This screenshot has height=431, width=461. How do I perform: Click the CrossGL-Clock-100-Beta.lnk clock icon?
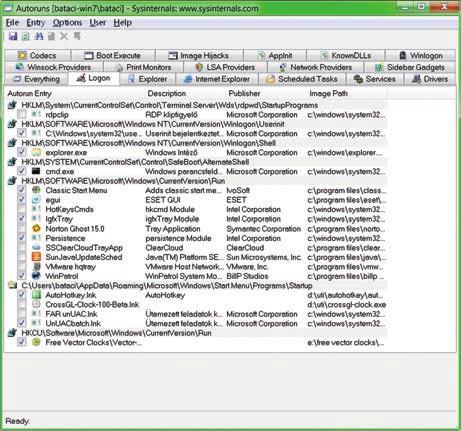[36, 304]
